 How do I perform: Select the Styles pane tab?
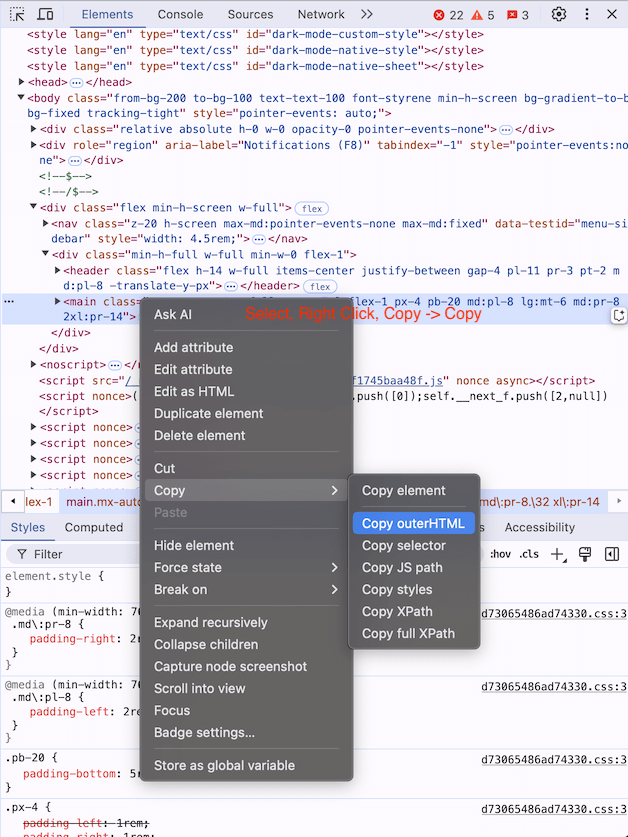pos(28,527)
